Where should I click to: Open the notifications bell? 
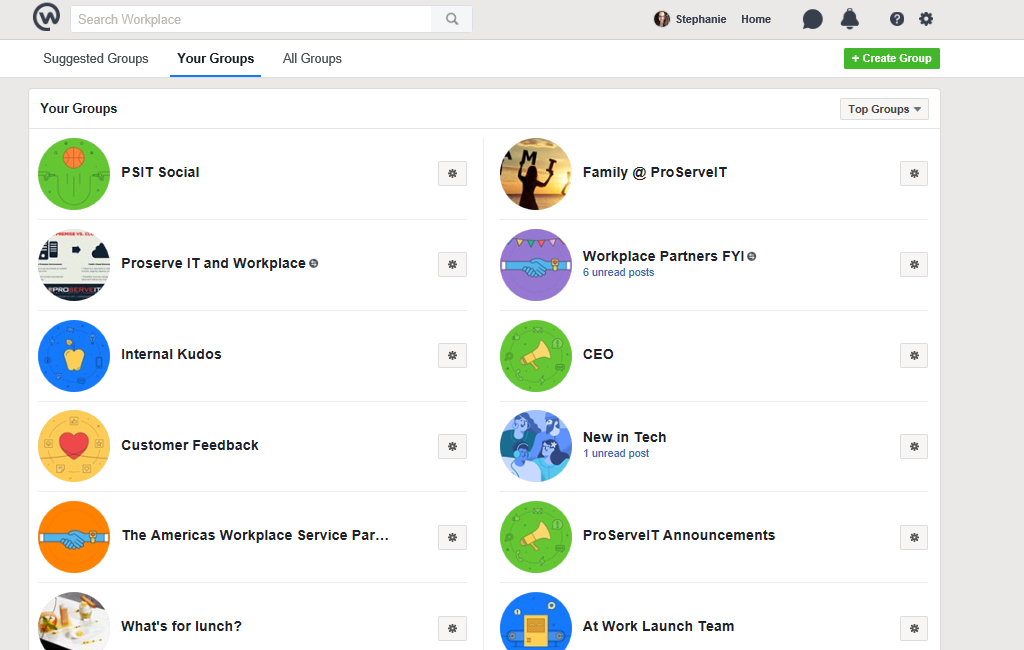[x=850, y=20]
